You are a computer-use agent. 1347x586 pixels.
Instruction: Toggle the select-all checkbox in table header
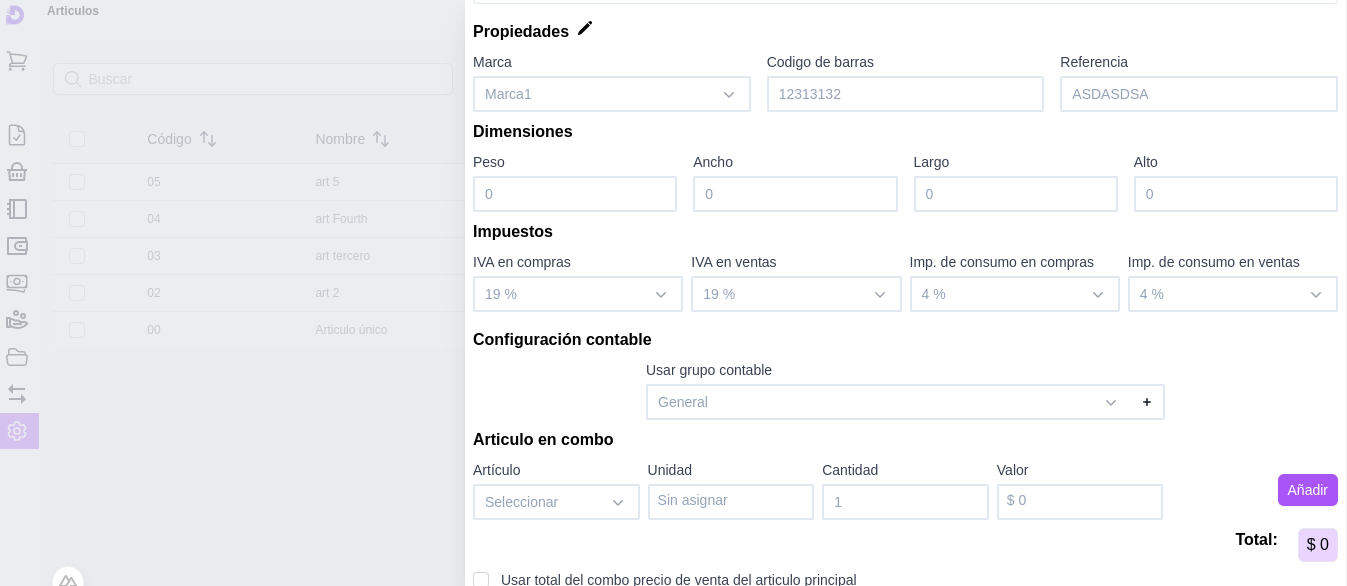click(x=77, y=139)
